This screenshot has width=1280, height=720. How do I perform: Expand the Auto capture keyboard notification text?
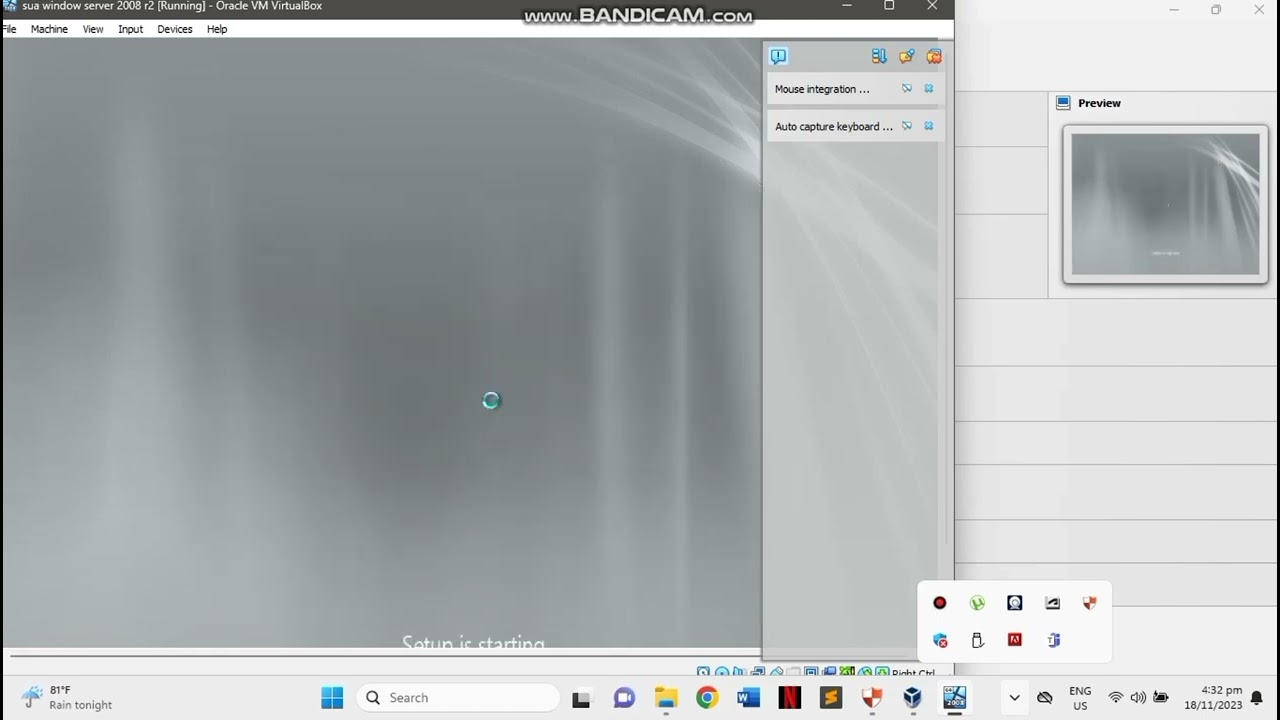click(x=834, y=127)
